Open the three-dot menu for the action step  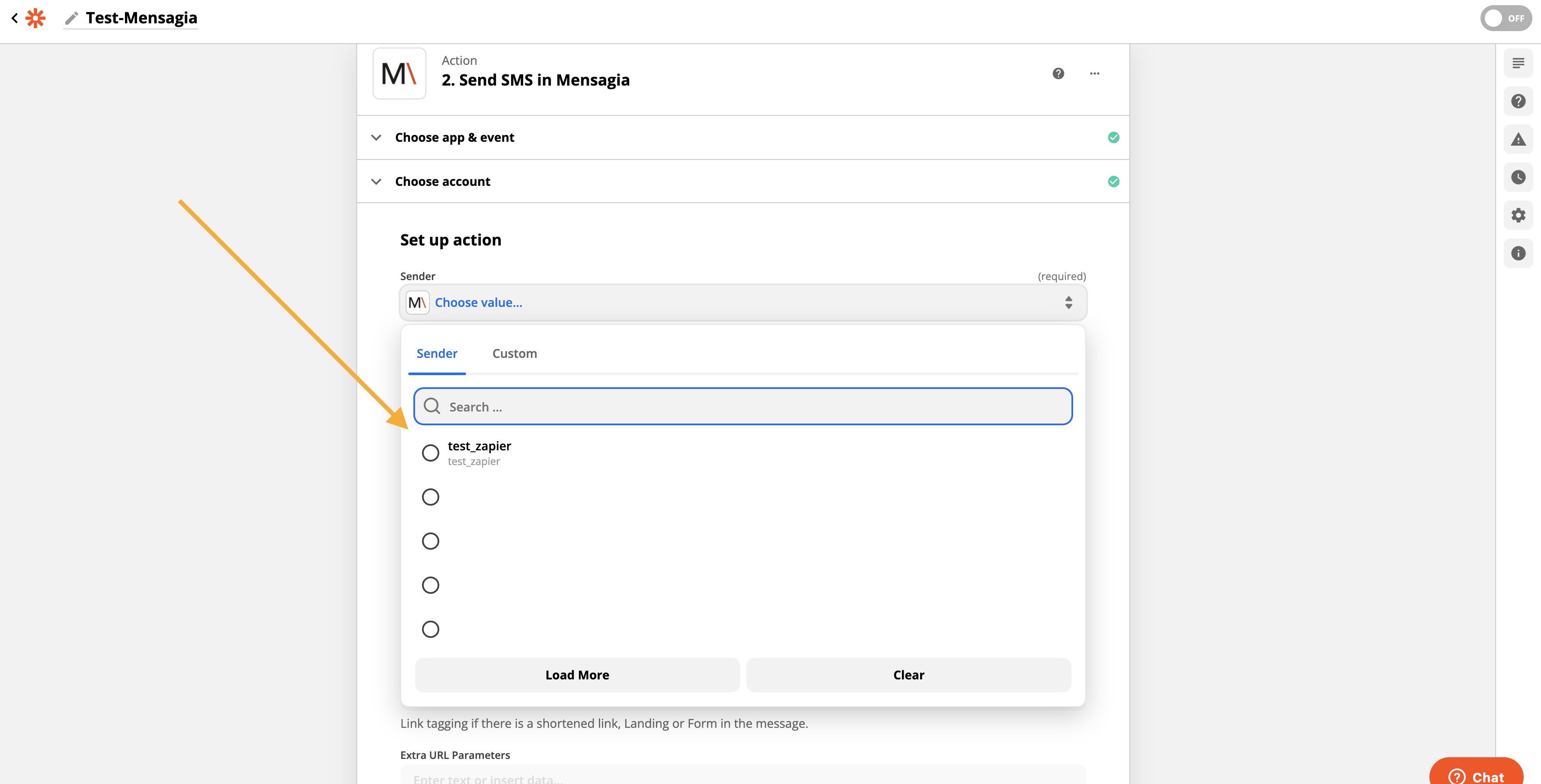pyautogui.click(x=1094, y=73)
